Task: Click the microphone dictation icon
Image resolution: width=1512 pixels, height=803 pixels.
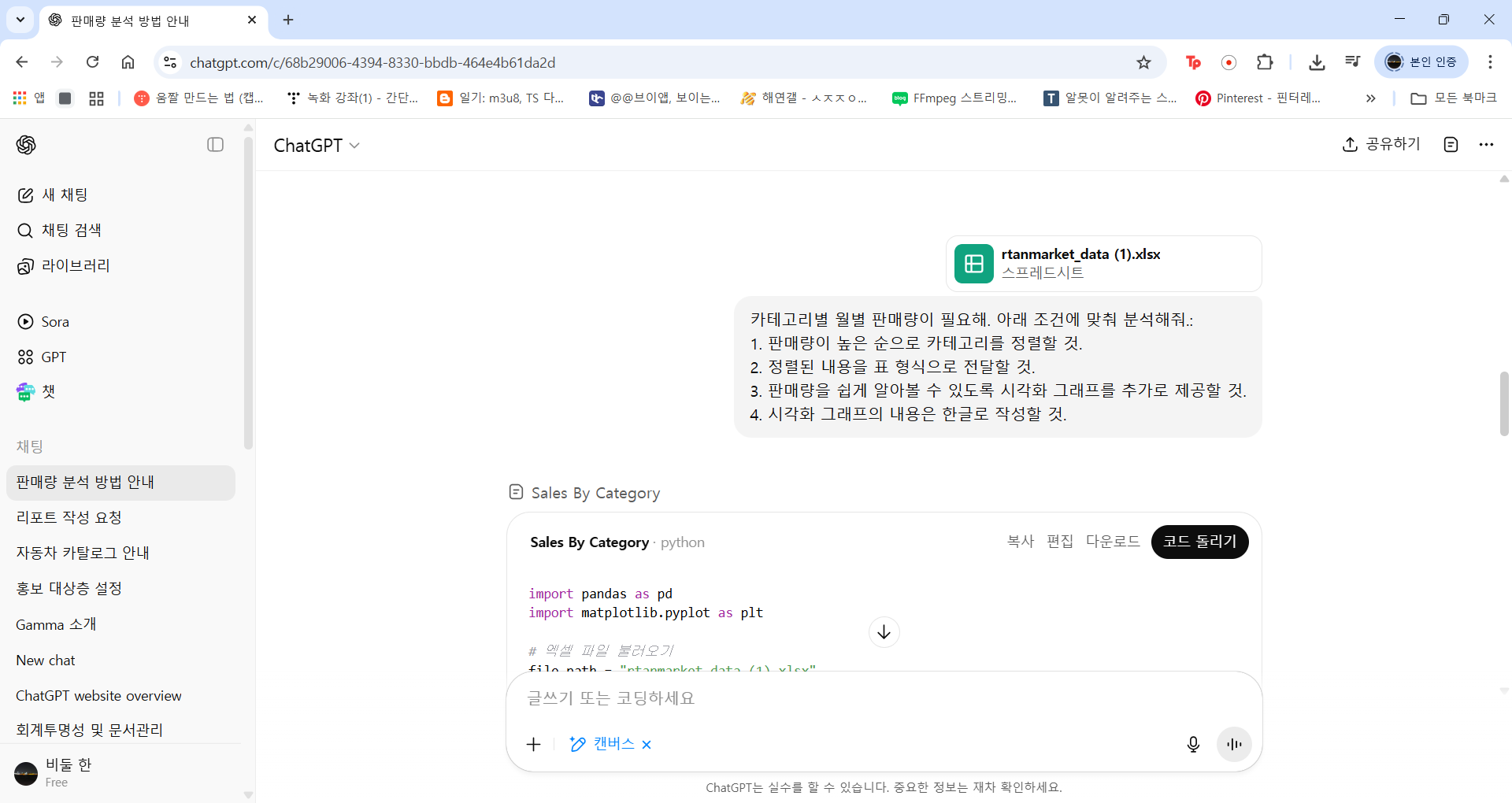Action: (1193, 745)
